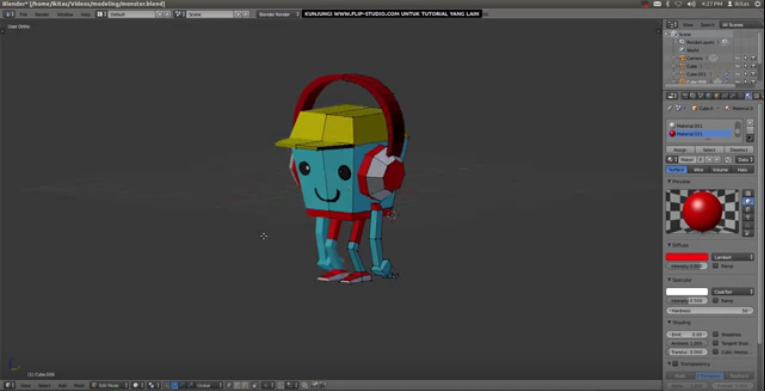Select Cube.001 in the outliner

point(696,74)
